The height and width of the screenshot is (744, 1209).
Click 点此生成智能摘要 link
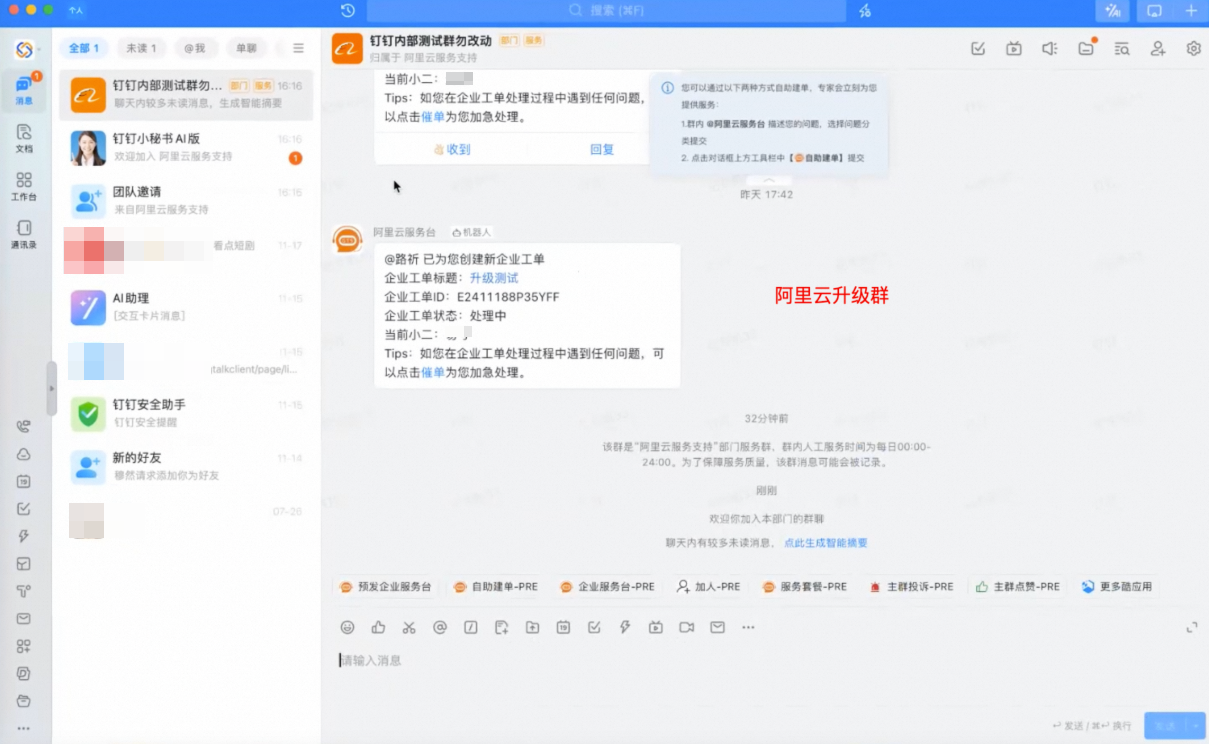pyautogui.click(x=826, y=543)
